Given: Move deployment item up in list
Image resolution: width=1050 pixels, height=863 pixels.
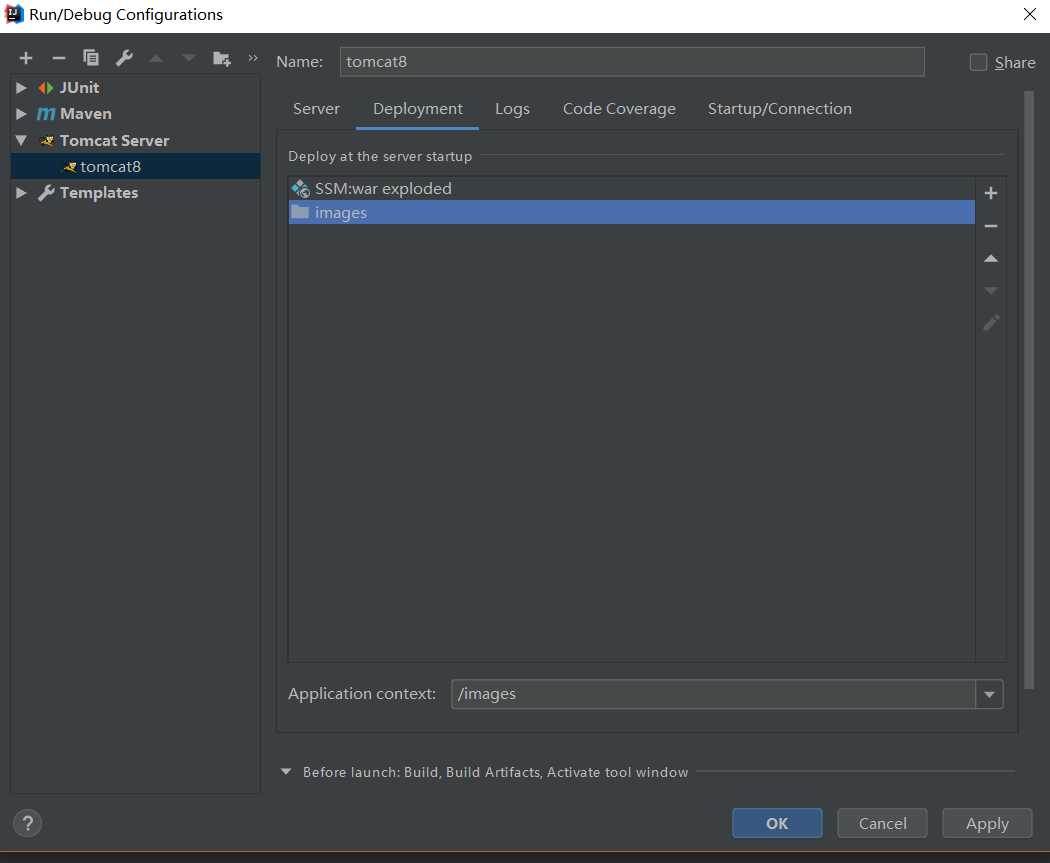Looking at the screenshot, I should [990, 258].
